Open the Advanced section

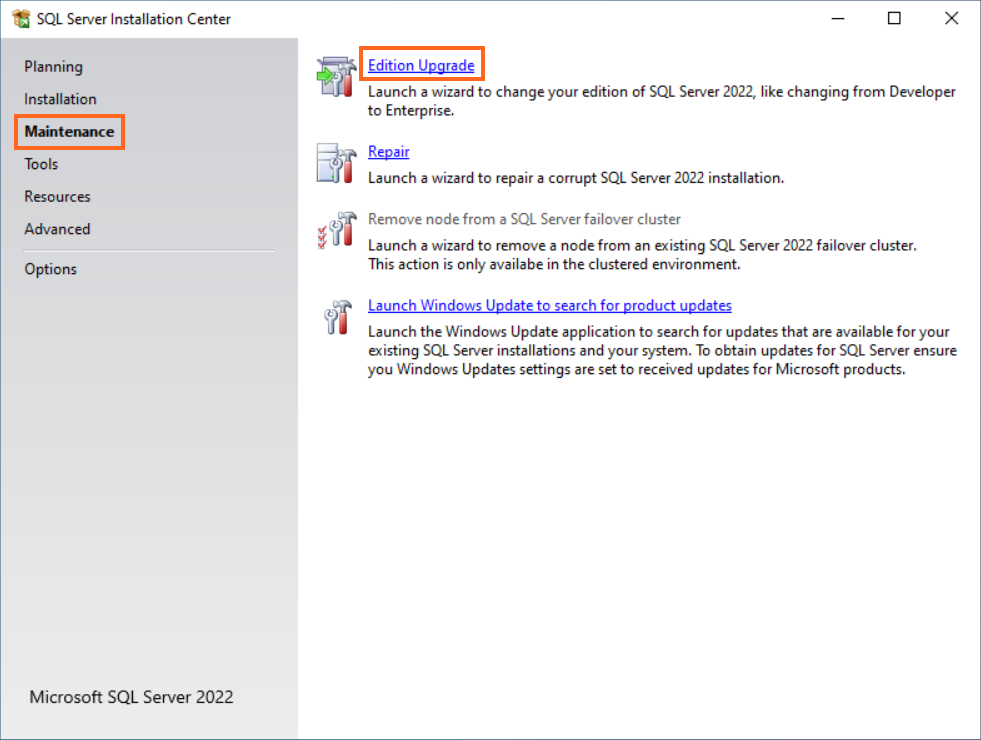pyautogui.click(x=58, y=229)
